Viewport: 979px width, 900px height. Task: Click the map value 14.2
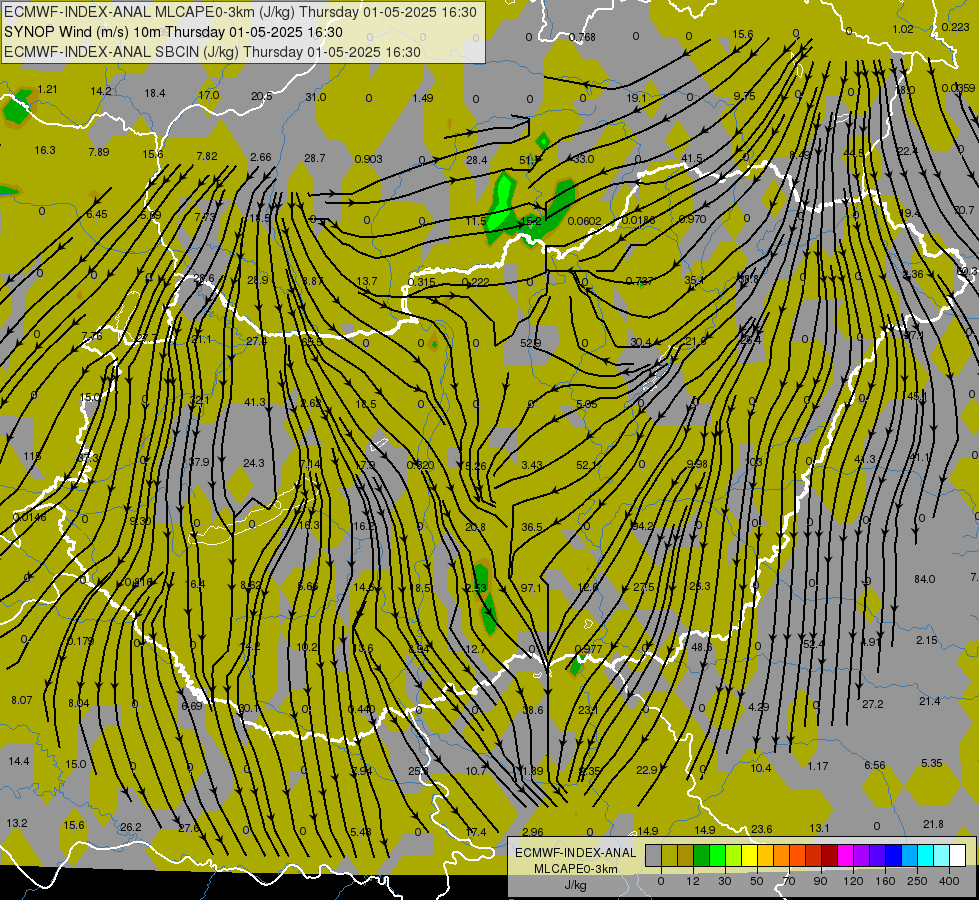(101, 91)
